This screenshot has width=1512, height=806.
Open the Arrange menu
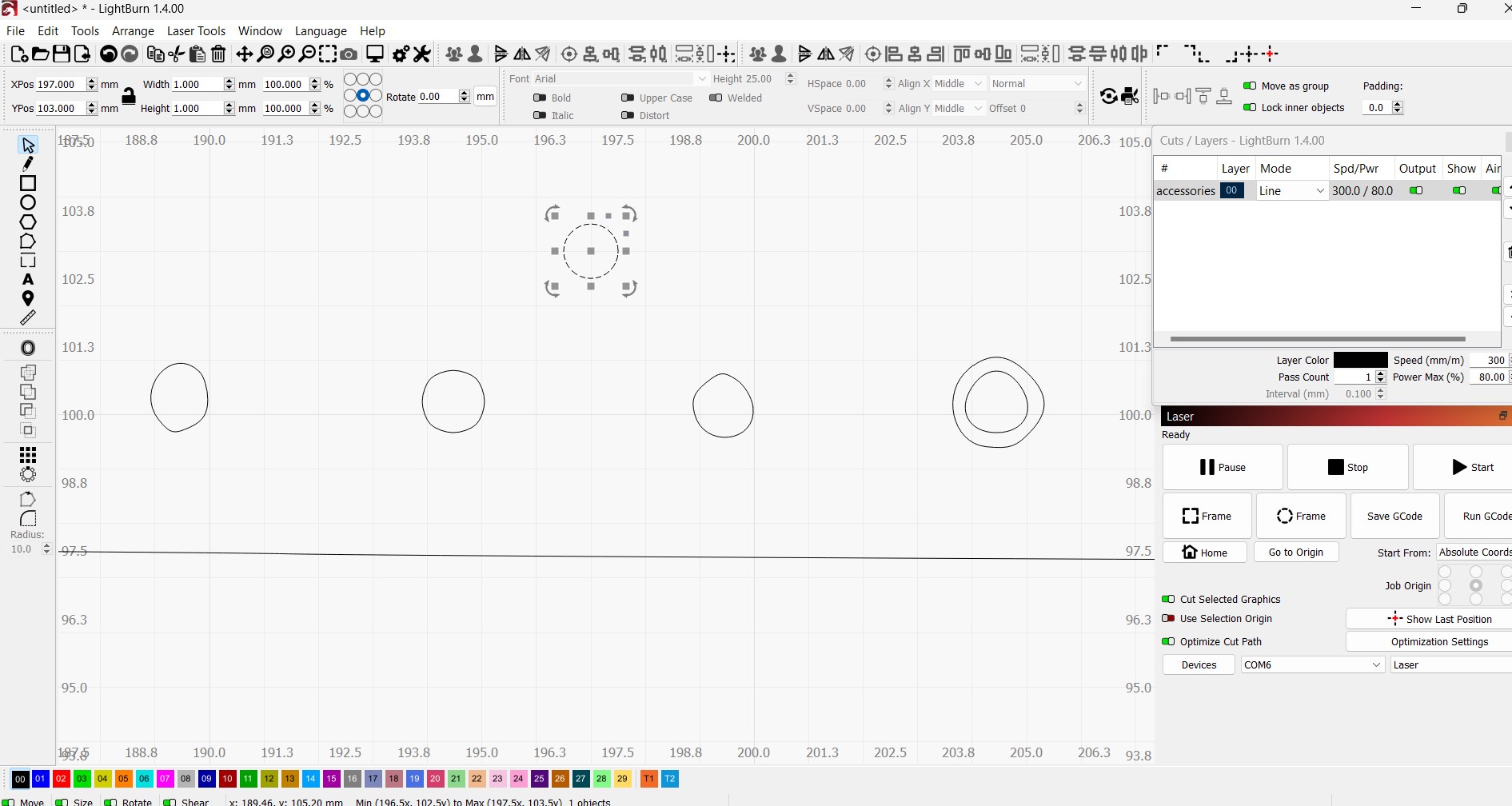click(133, 30)
